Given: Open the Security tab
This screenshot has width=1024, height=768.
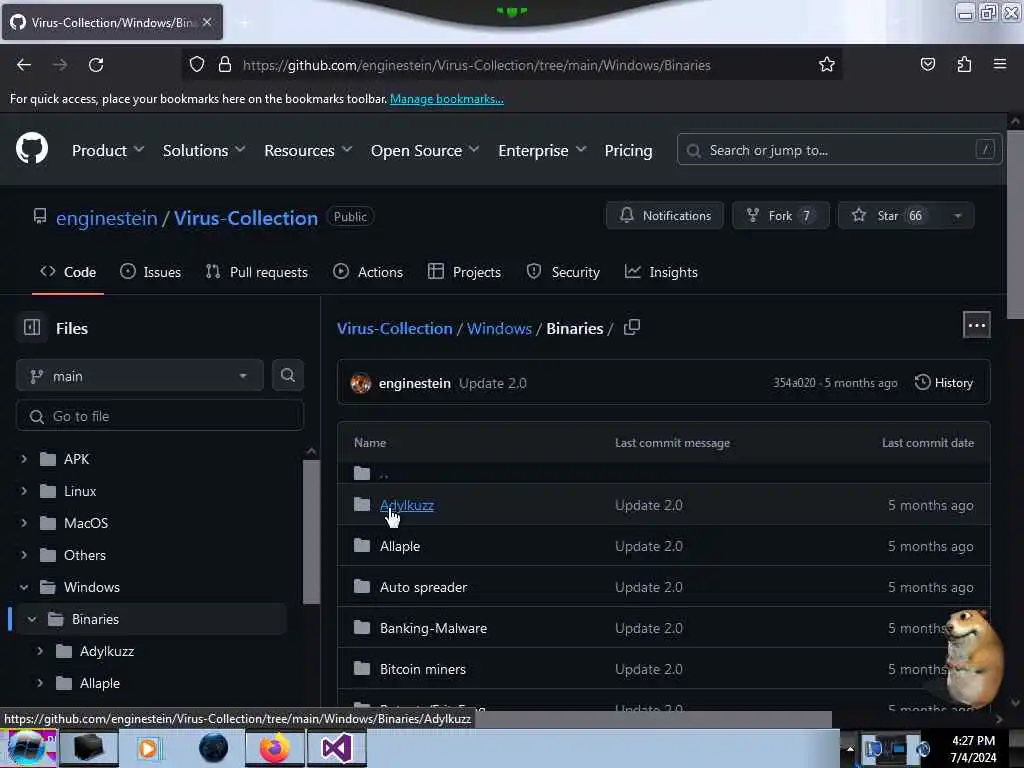Looking at the screenshot, I should (563, 272).
